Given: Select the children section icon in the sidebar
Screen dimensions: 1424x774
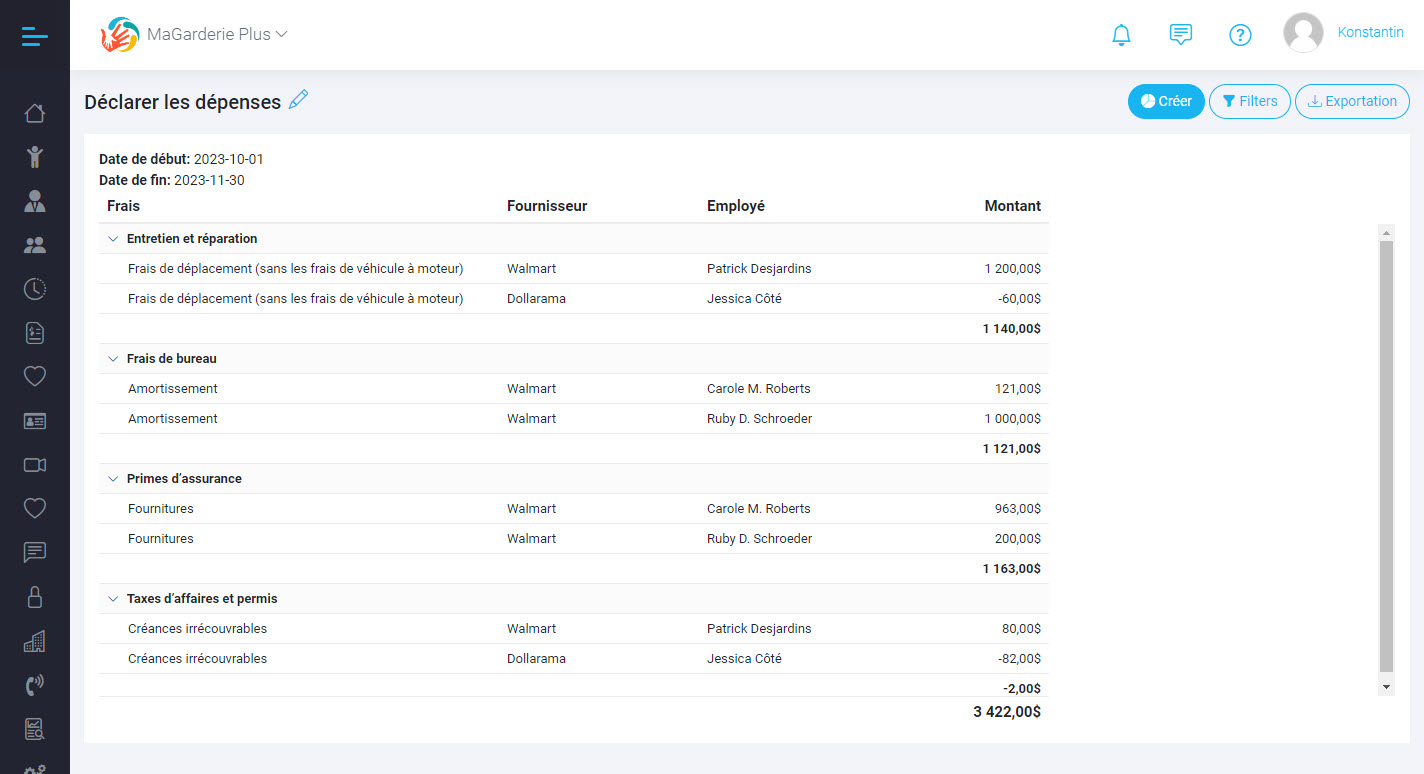Looking at the screenshot, I should click(x=34, y=157).
